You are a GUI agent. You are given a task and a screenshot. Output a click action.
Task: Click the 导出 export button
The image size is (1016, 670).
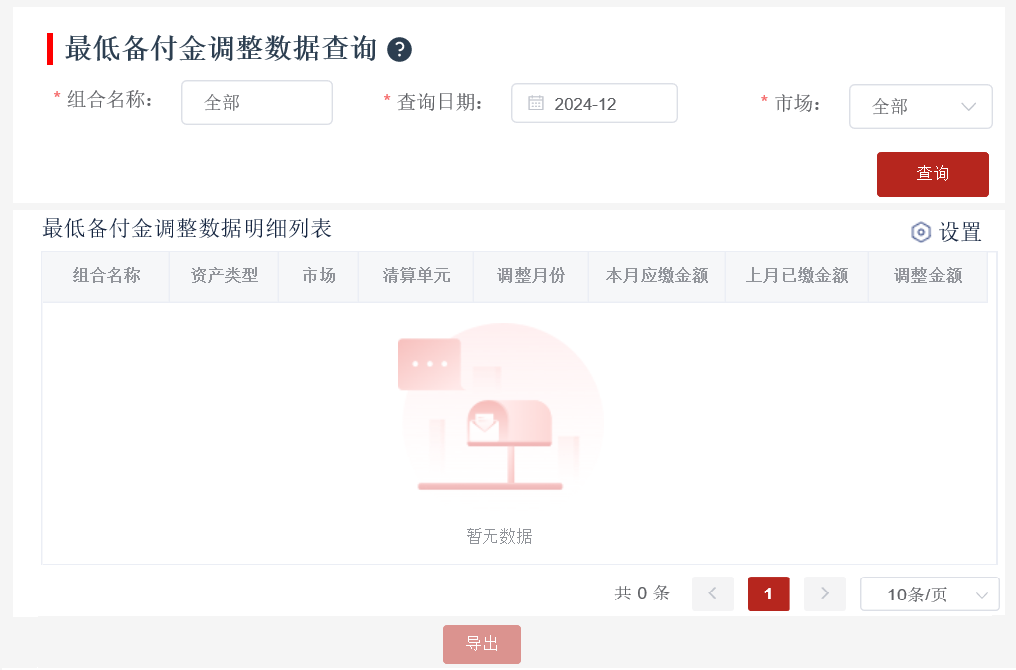[x=482, y=644]
